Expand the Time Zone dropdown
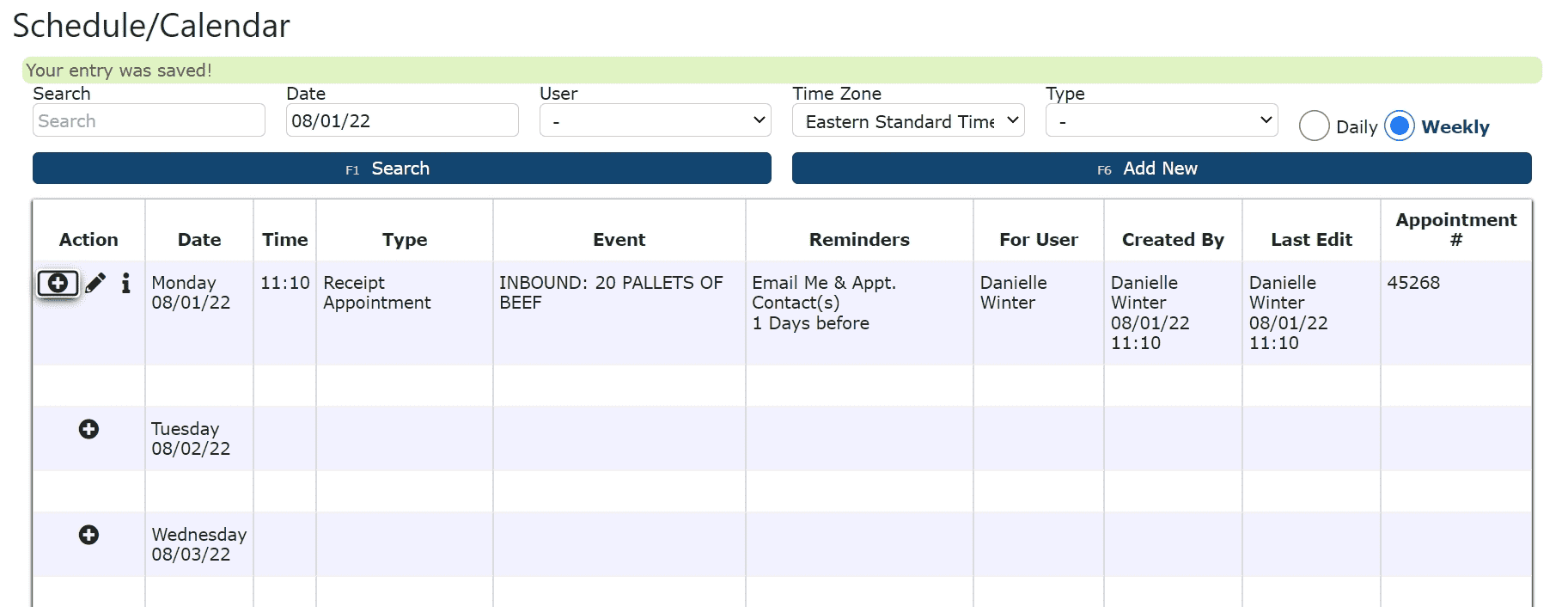Screen dimensions: 1568x607 coord(908,121)
